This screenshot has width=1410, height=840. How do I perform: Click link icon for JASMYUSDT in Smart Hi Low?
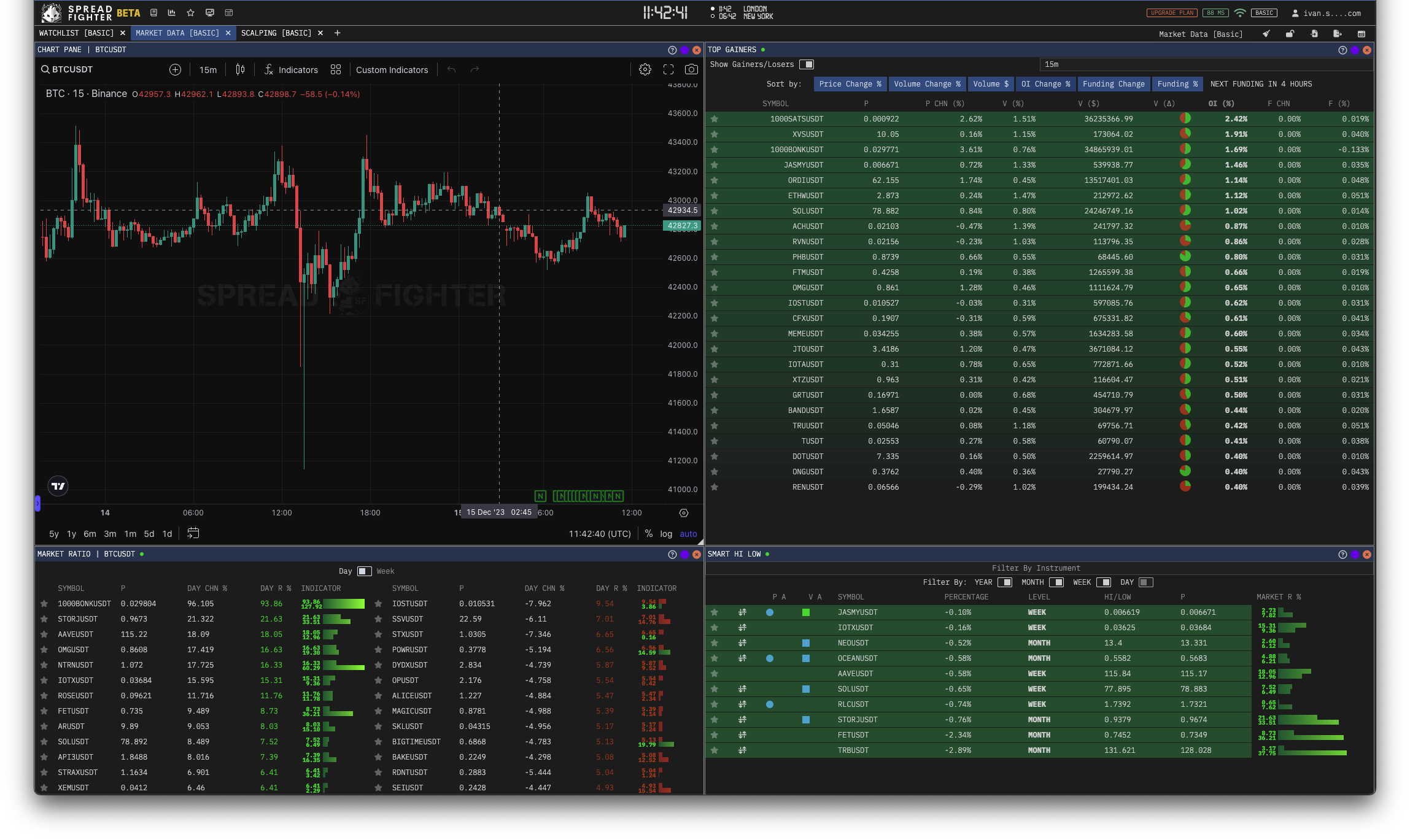tap(742, 612)
